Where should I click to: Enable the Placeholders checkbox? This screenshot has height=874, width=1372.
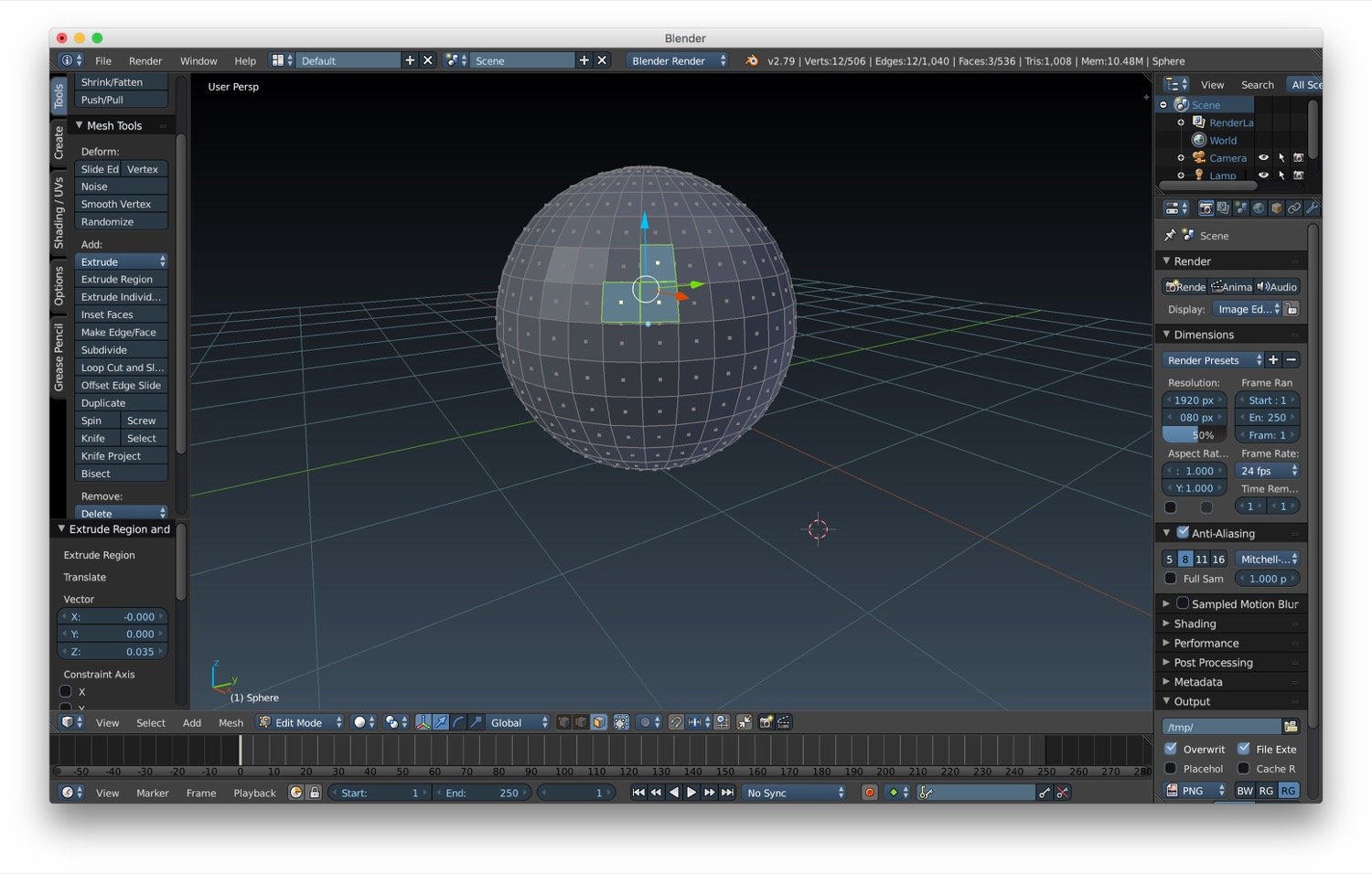(x=1171, y=769)
